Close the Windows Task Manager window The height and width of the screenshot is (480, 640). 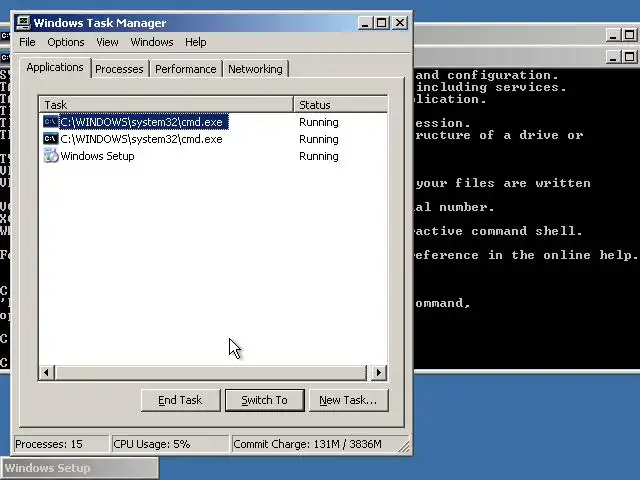[x=400, y=23]
